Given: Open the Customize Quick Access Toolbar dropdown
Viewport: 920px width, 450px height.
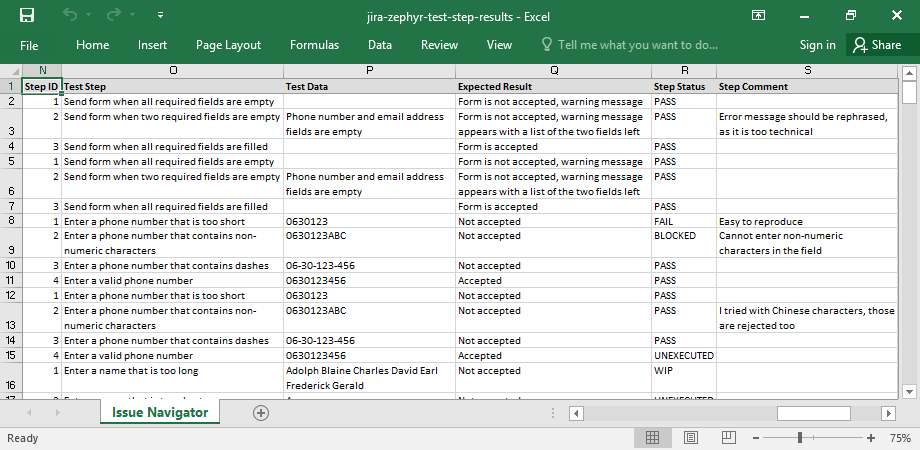Looking at the screenshot, I should [x=161, y=15].
